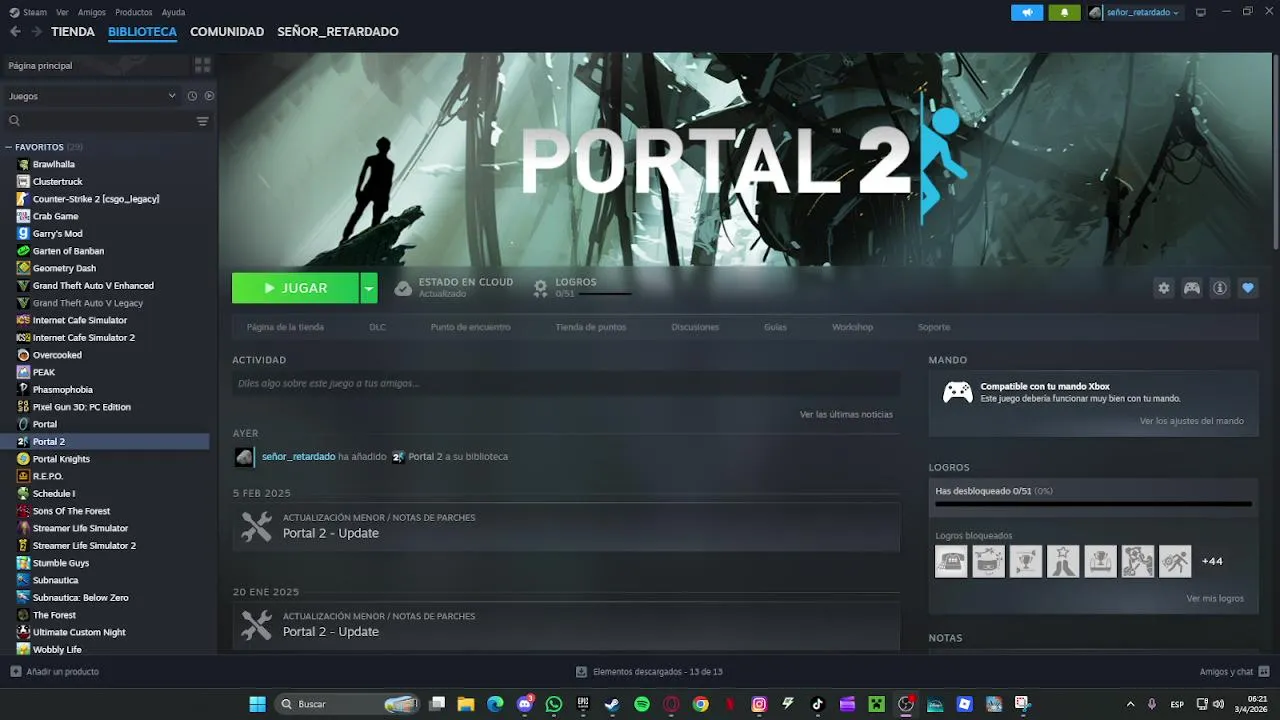
Task: Open the Guías tab
Action: 775,327
